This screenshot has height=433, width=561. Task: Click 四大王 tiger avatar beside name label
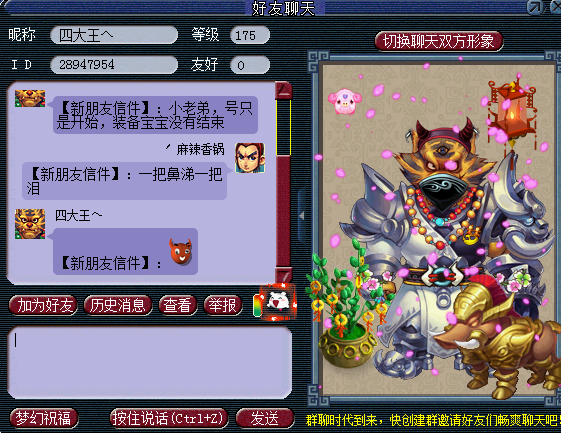click(30, 224)
